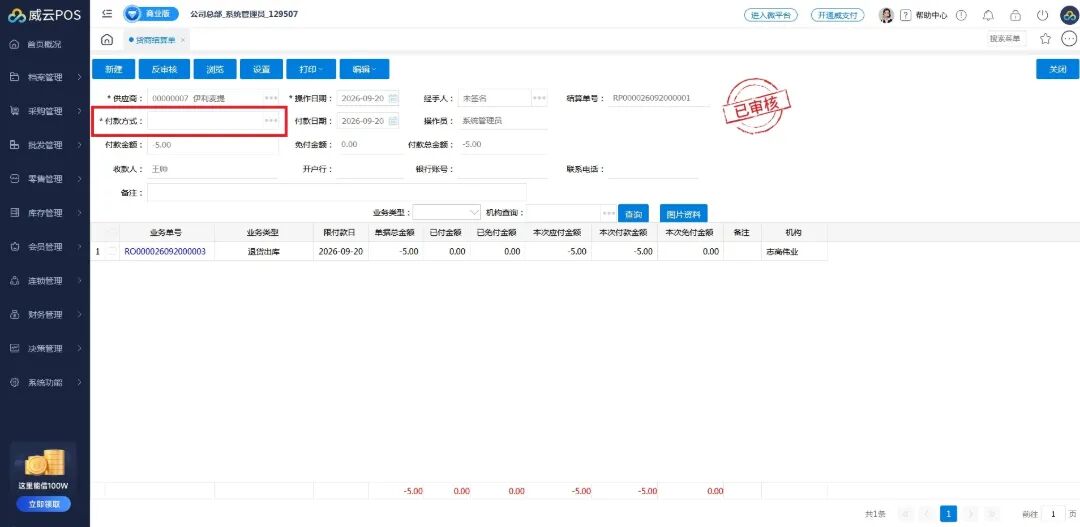This screenshot has height=527, width=1080.
Task: Open handler picker ellipsis in 经手人 field
Action: [x=539, y=99]
